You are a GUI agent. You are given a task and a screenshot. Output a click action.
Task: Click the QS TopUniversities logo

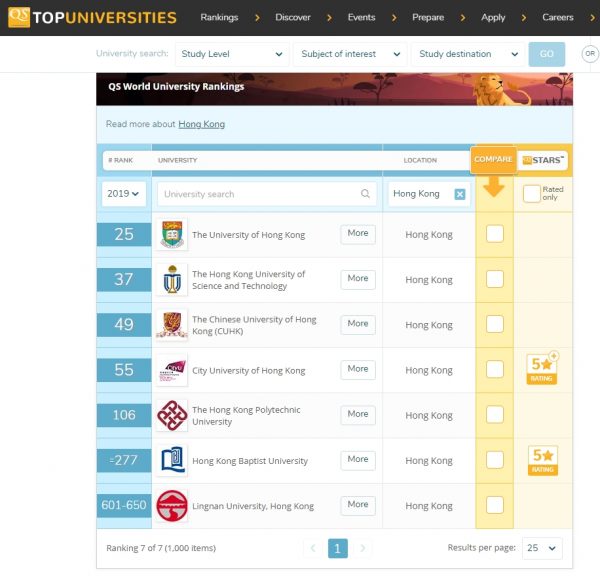92,17
